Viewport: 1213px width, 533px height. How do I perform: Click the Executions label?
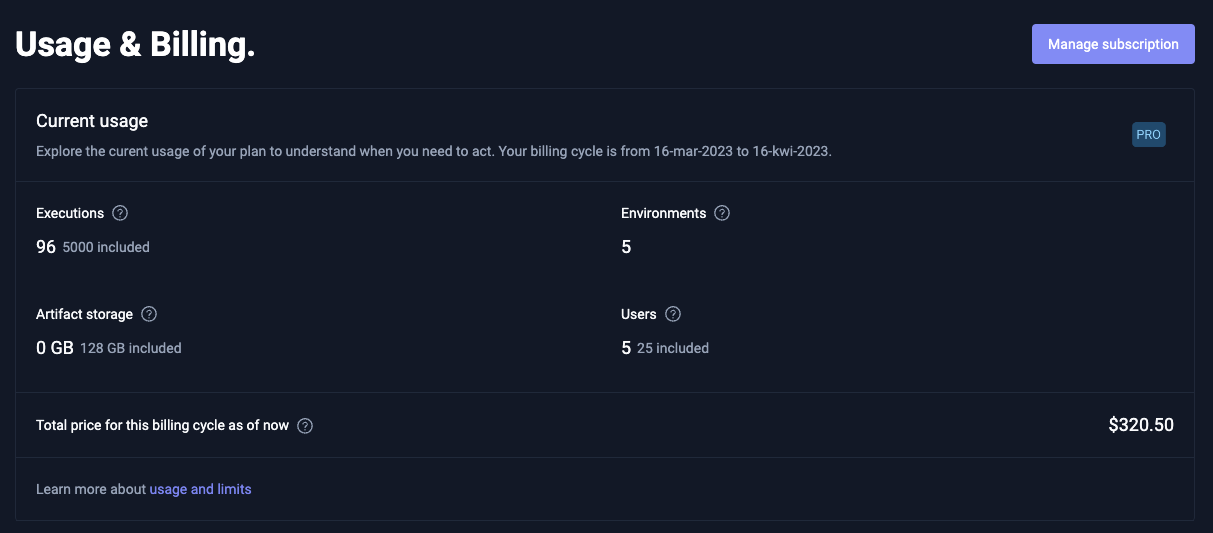(70, 213)
